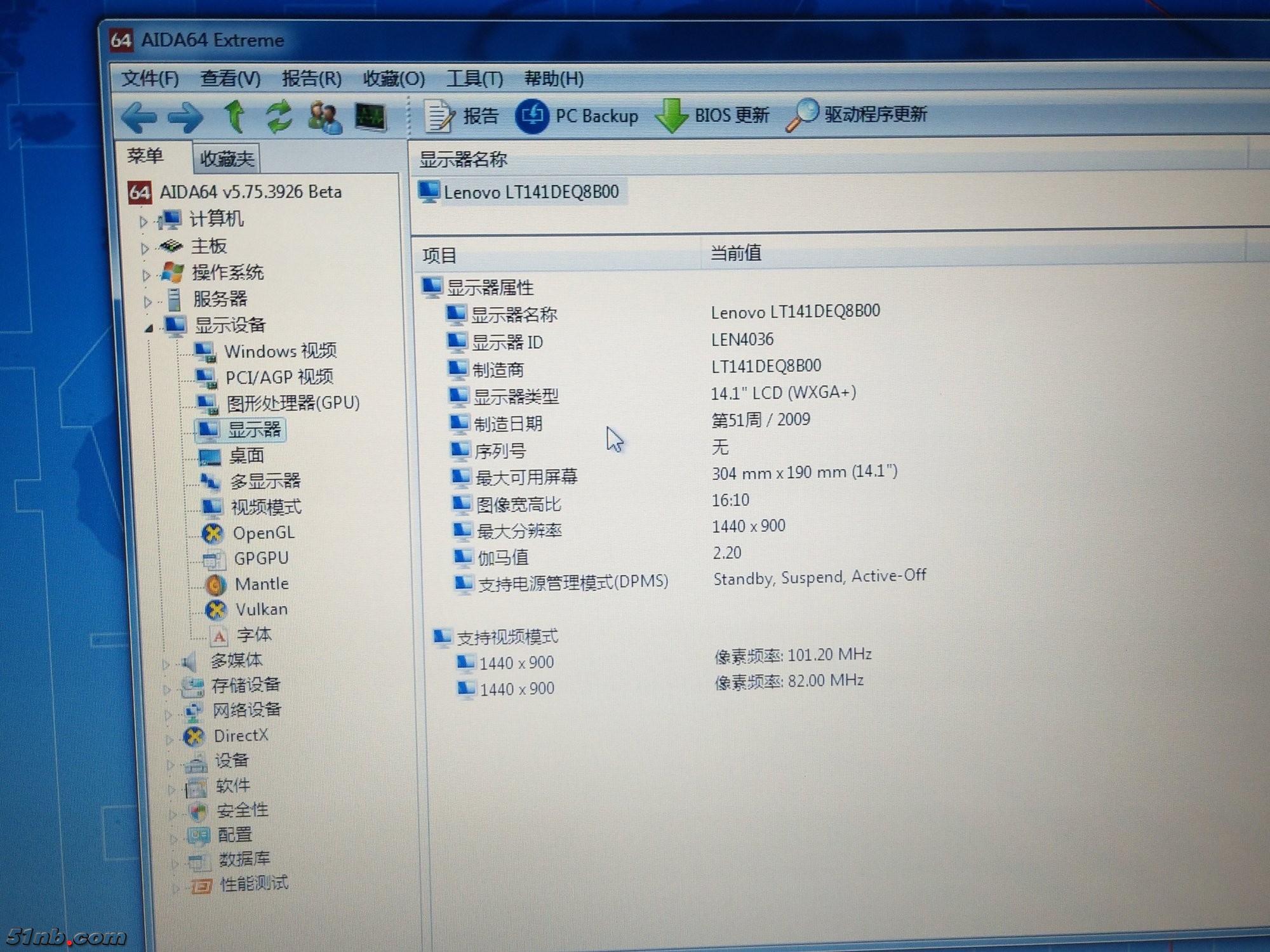Click the Refresh toolbar icon
The width and height of the screenshot is (1270, 952).
click(279, 117)
